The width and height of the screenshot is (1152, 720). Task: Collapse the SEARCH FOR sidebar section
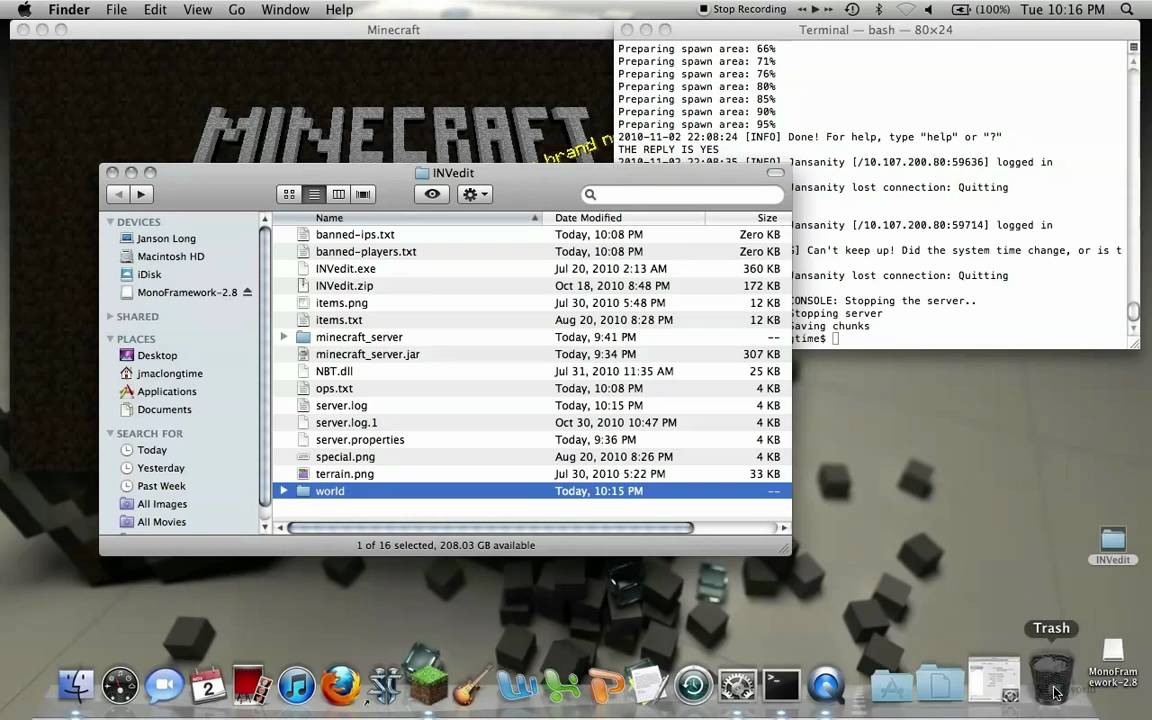coord(110,433)
